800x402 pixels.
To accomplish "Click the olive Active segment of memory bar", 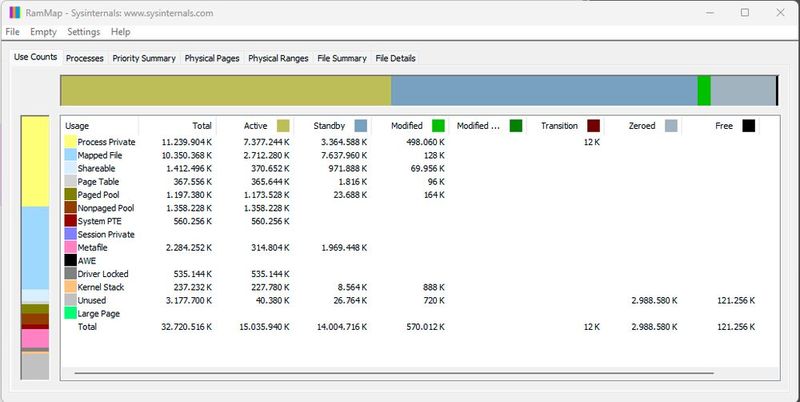I will point(226,91).
